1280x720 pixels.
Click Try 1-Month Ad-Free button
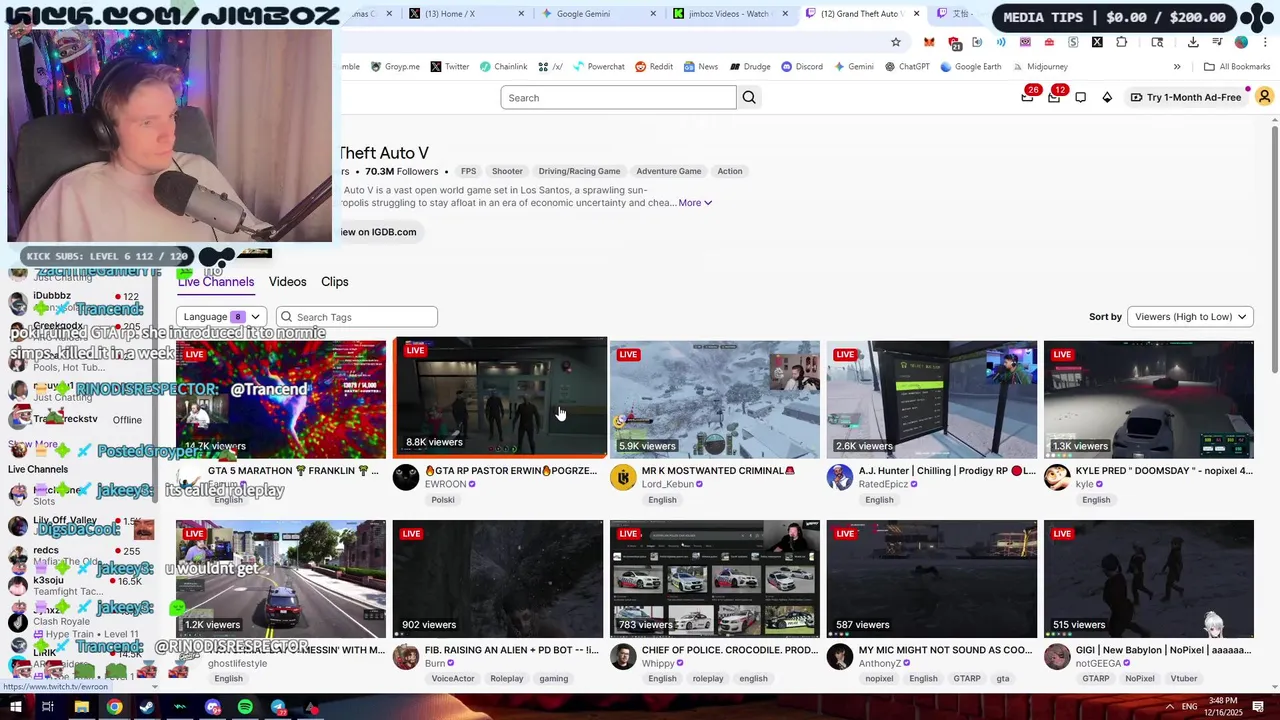click(x=1186, y=97)
